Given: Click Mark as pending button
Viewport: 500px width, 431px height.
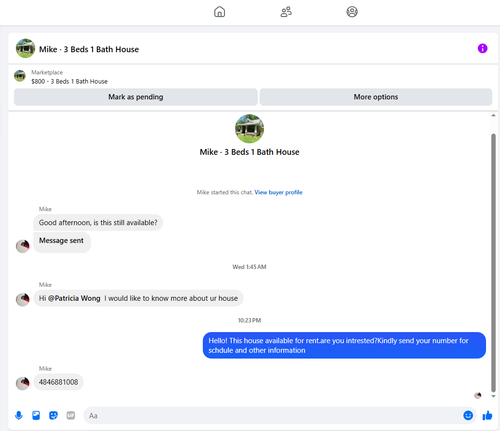Looking at the screenshot, I should (x=136, y=97).
